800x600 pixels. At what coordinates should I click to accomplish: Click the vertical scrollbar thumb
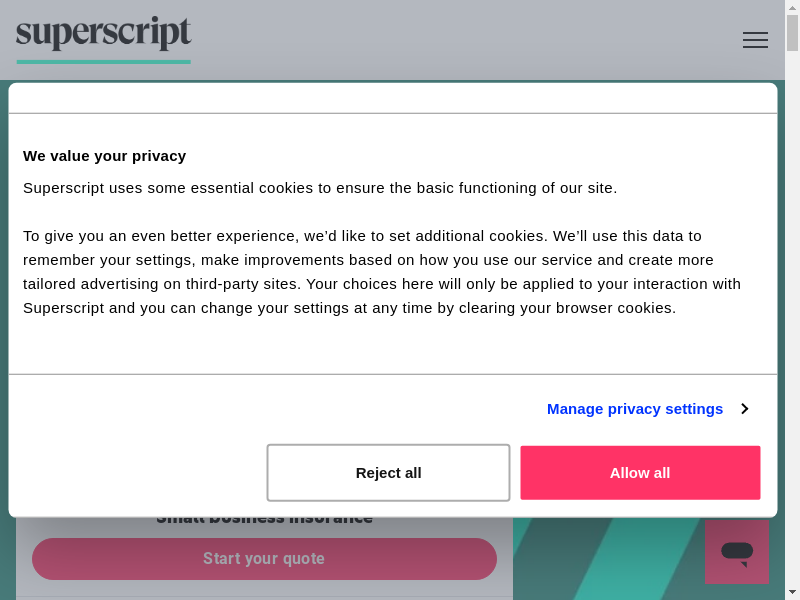pyautogui.click(x=792, y=32)
